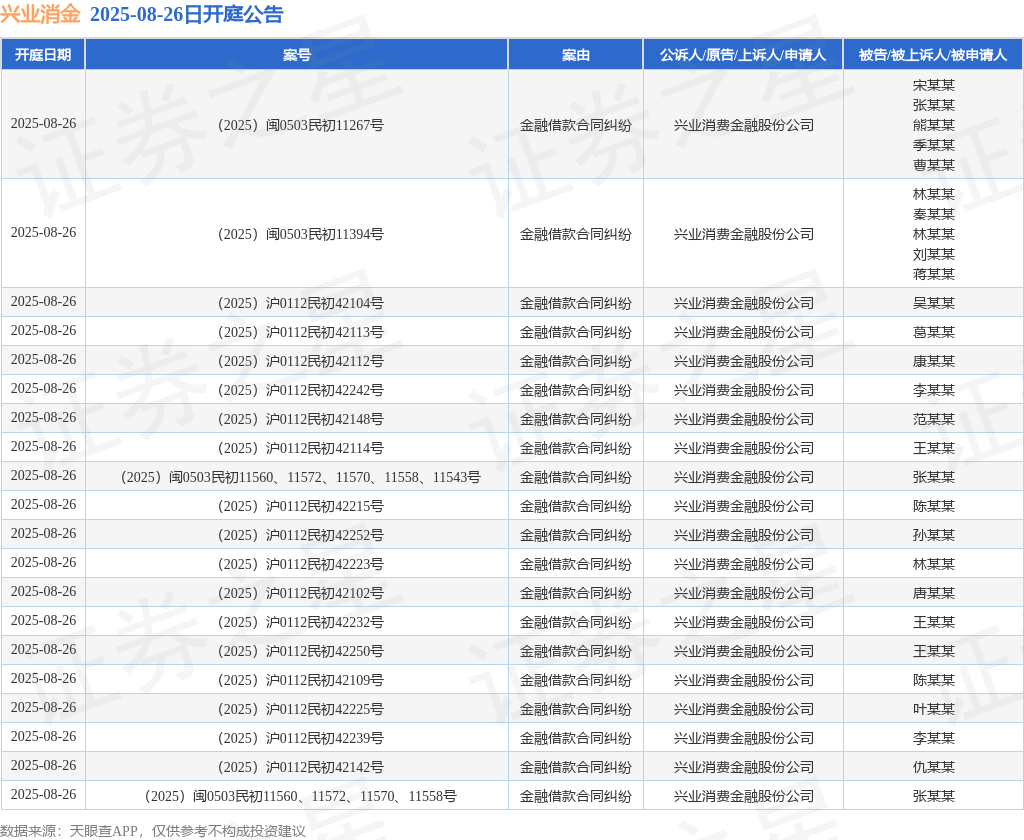Click 兴业消费金融股份公司 in 11394号 row

(x=743, y=234)
